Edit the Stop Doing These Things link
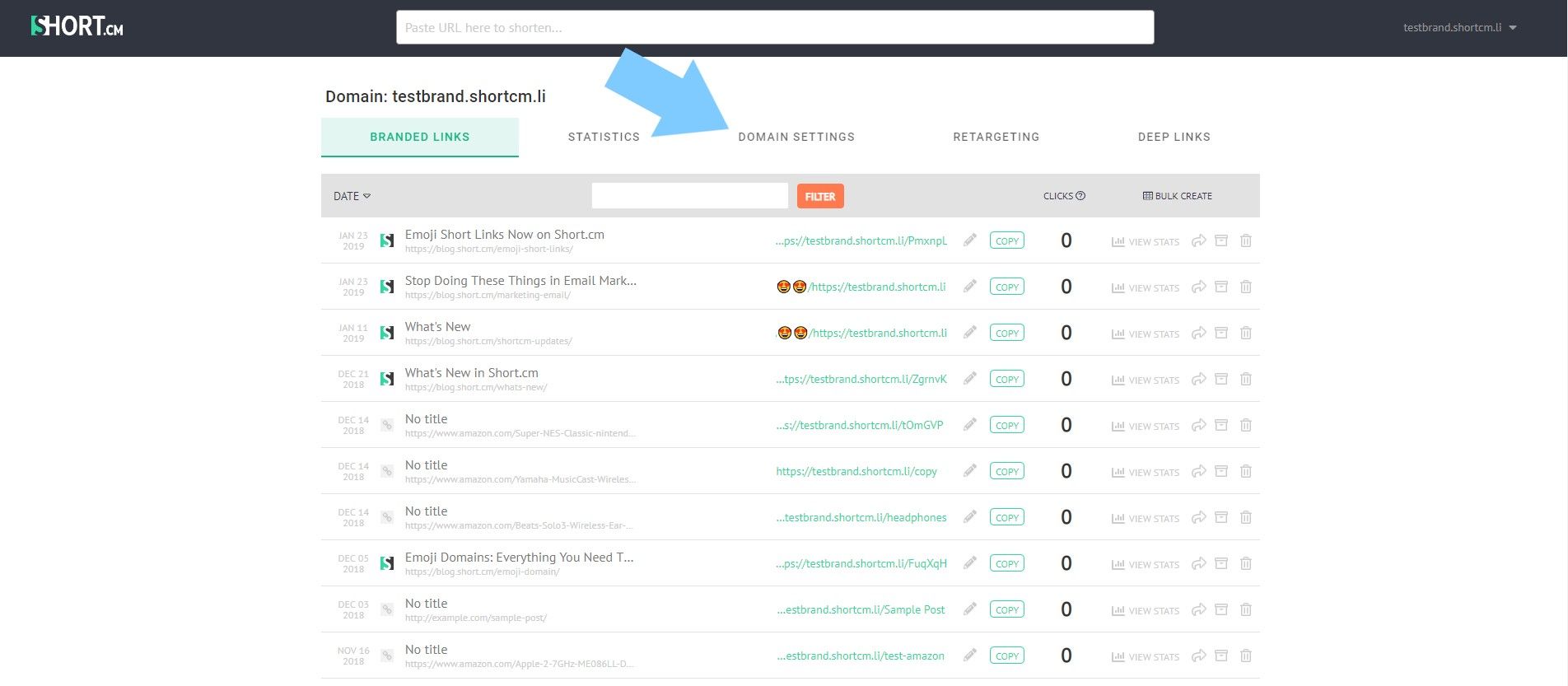This screenshot has height=686, width=1568. pyautogui.click(x=970, y=287)
